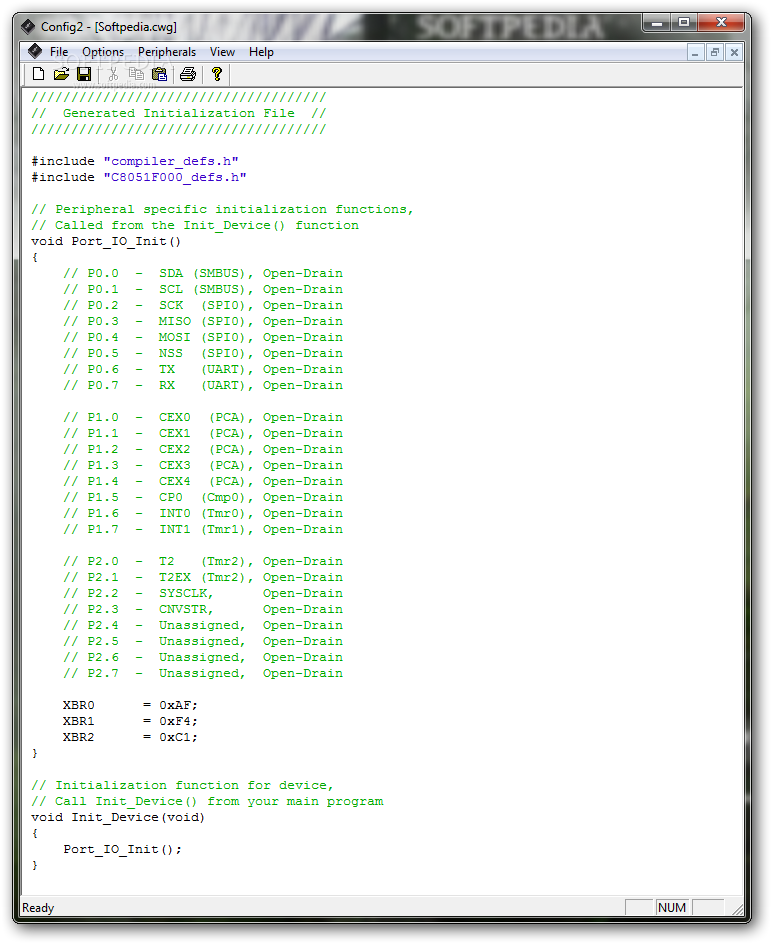The height and width of the screenshot is (944, 772).
Task: Maximize the Config2 application window
Action: [683, 23]
